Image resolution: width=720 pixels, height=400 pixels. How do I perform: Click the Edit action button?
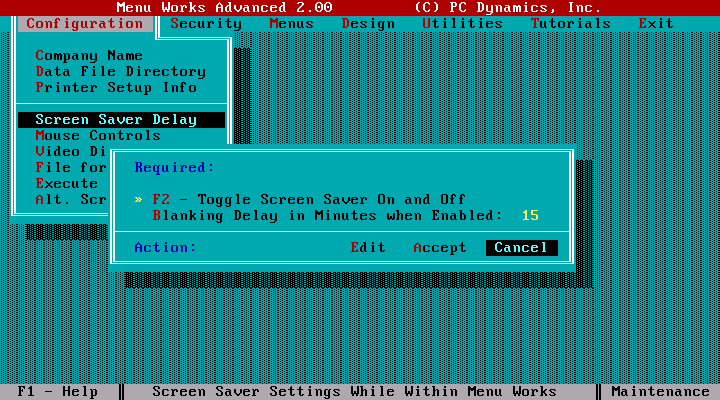click(368, 248)
